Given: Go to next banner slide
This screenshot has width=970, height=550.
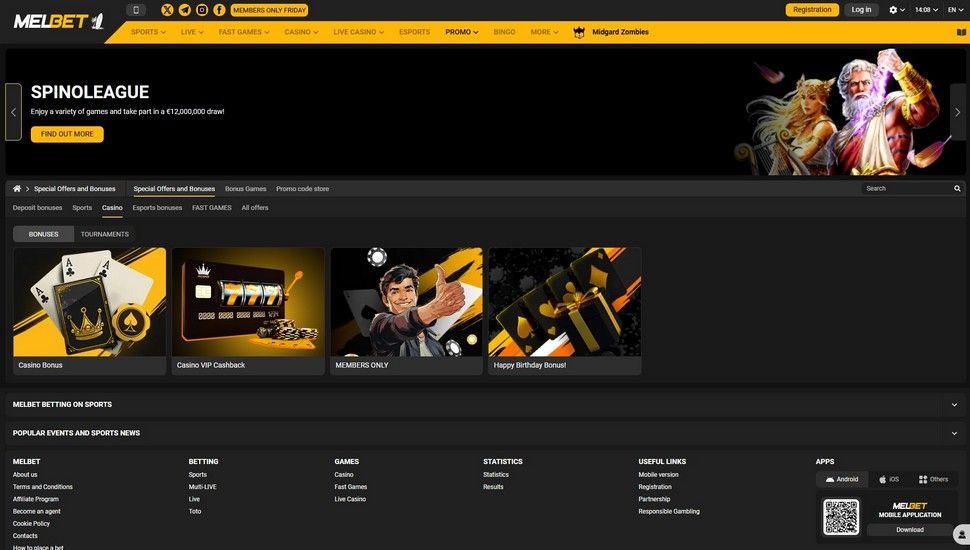Looking at the screenshot, I should tap(957, 112).
